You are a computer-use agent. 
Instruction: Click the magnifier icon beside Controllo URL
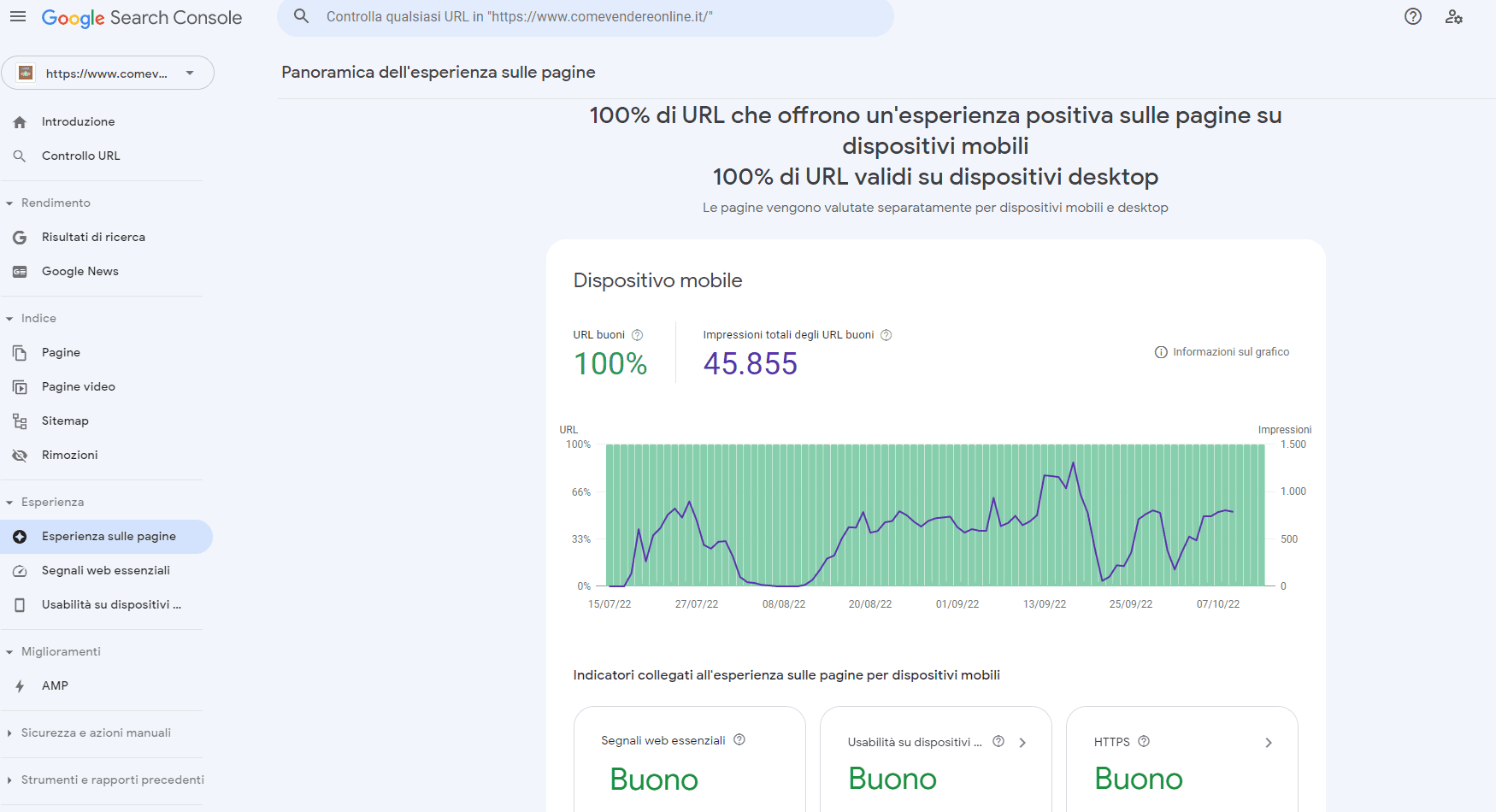pyautogui.click(x=20, y=156)
